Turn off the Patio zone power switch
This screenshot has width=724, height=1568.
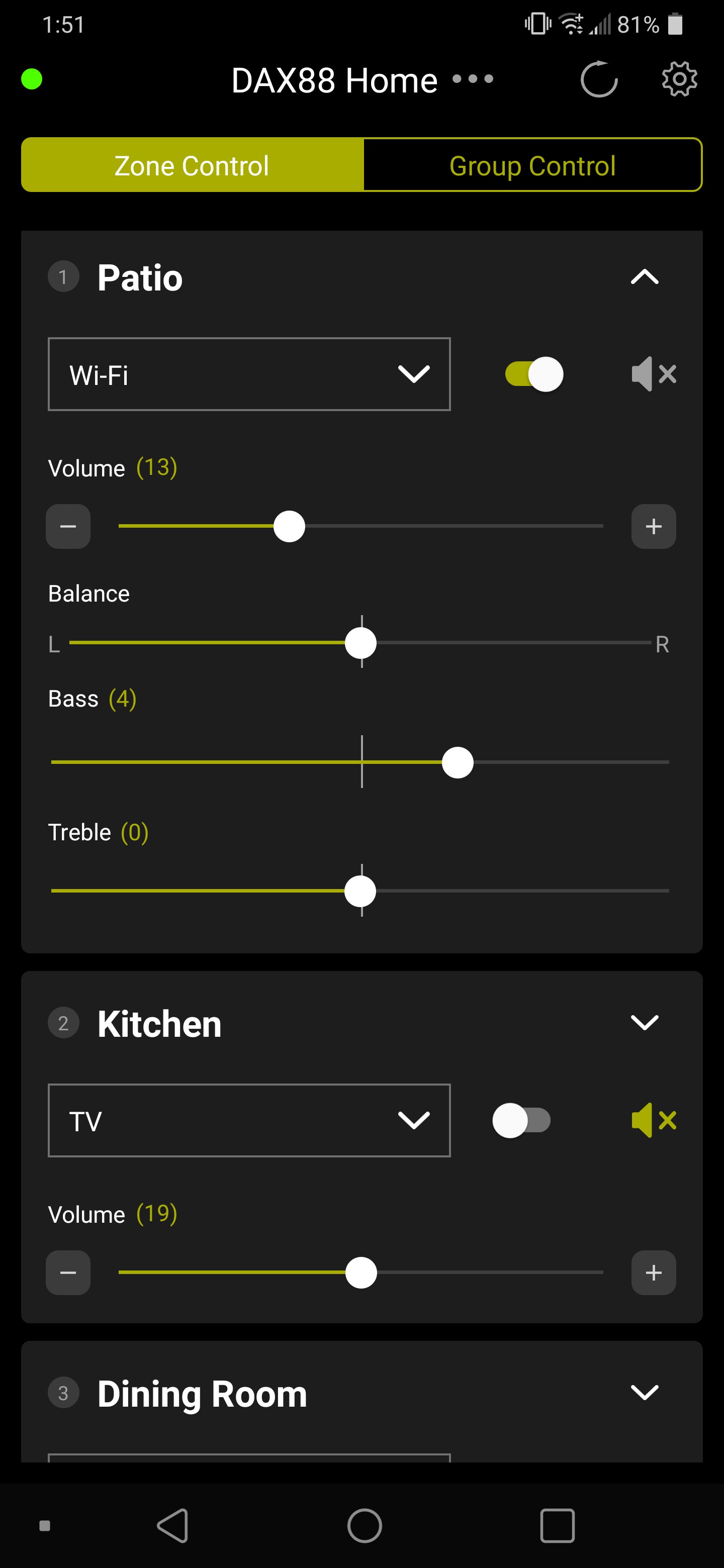(534, 374)
